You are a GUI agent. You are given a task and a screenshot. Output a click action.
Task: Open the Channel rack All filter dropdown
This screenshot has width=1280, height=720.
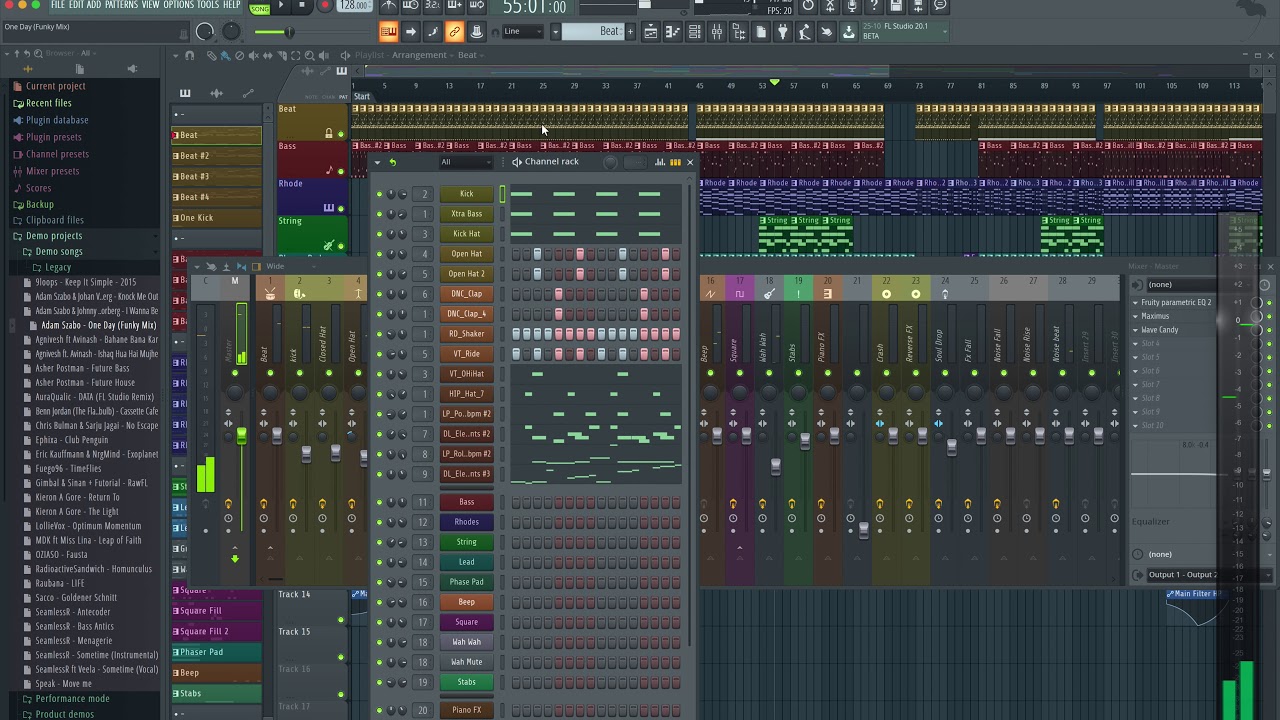466,162
